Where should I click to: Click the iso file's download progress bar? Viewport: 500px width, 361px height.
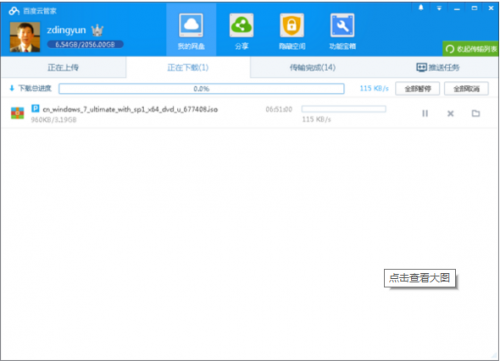344,109
